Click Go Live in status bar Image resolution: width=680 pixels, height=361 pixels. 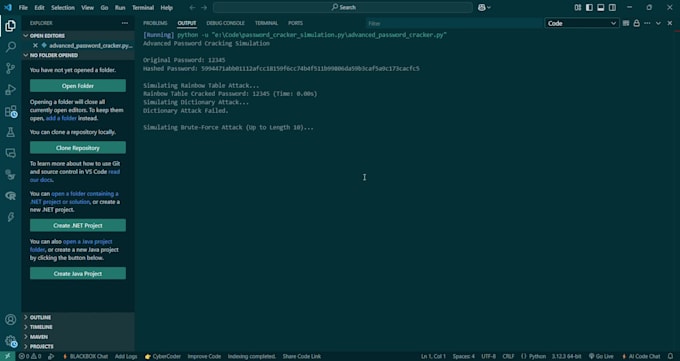point(601,356)
